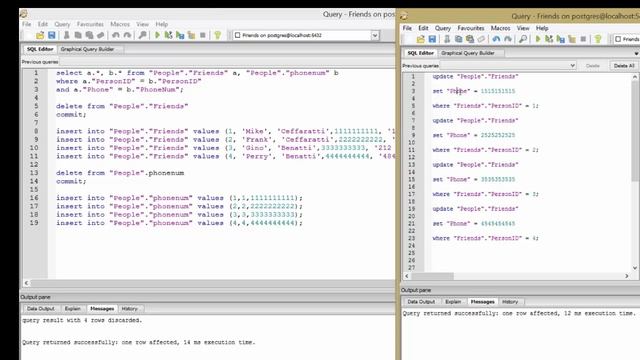The image size is (640, 360).
Task: Open File menu in right window
Action: tap(407, 28)
